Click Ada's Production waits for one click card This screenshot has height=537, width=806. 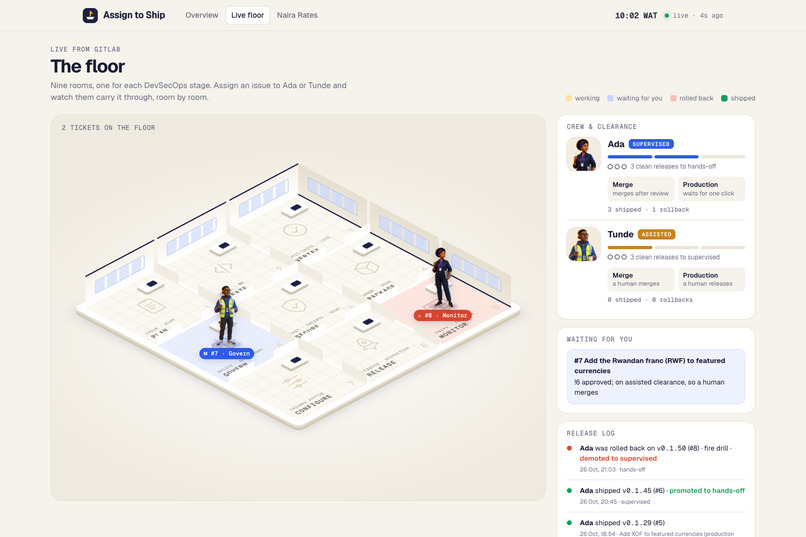tap(711, 189)
